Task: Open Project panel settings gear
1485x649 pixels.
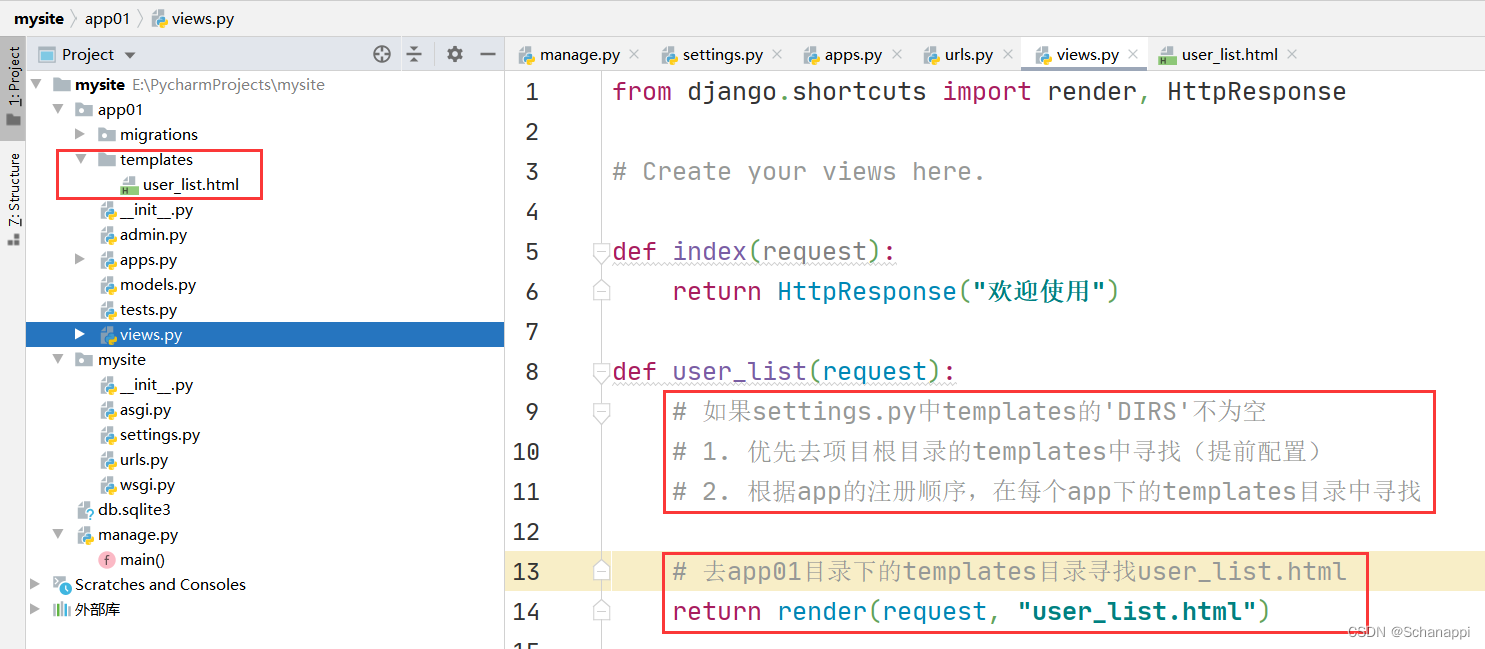Action: pos(455,55)
